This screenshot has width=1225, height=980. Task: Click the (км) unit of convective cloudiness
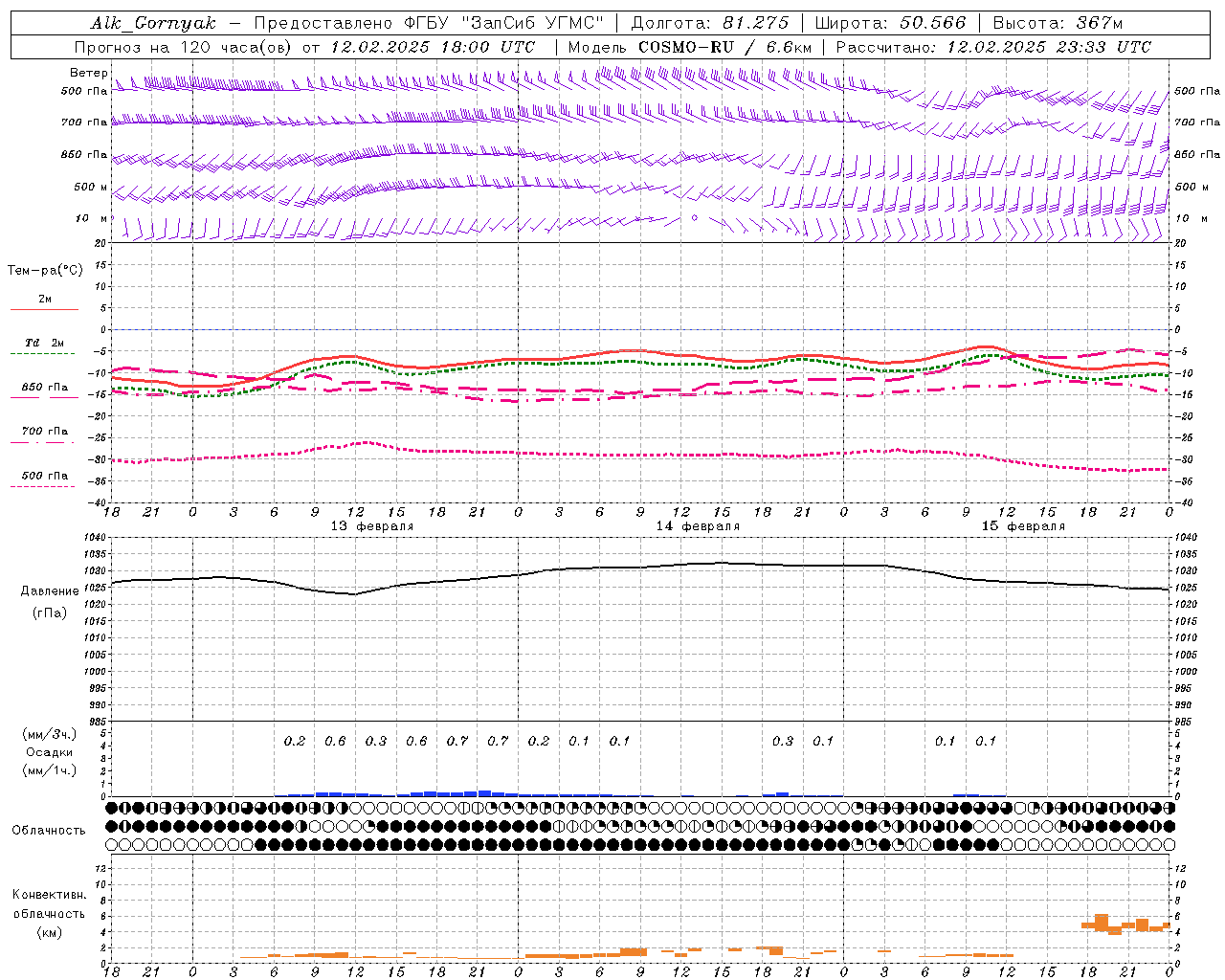click(50, 932)
